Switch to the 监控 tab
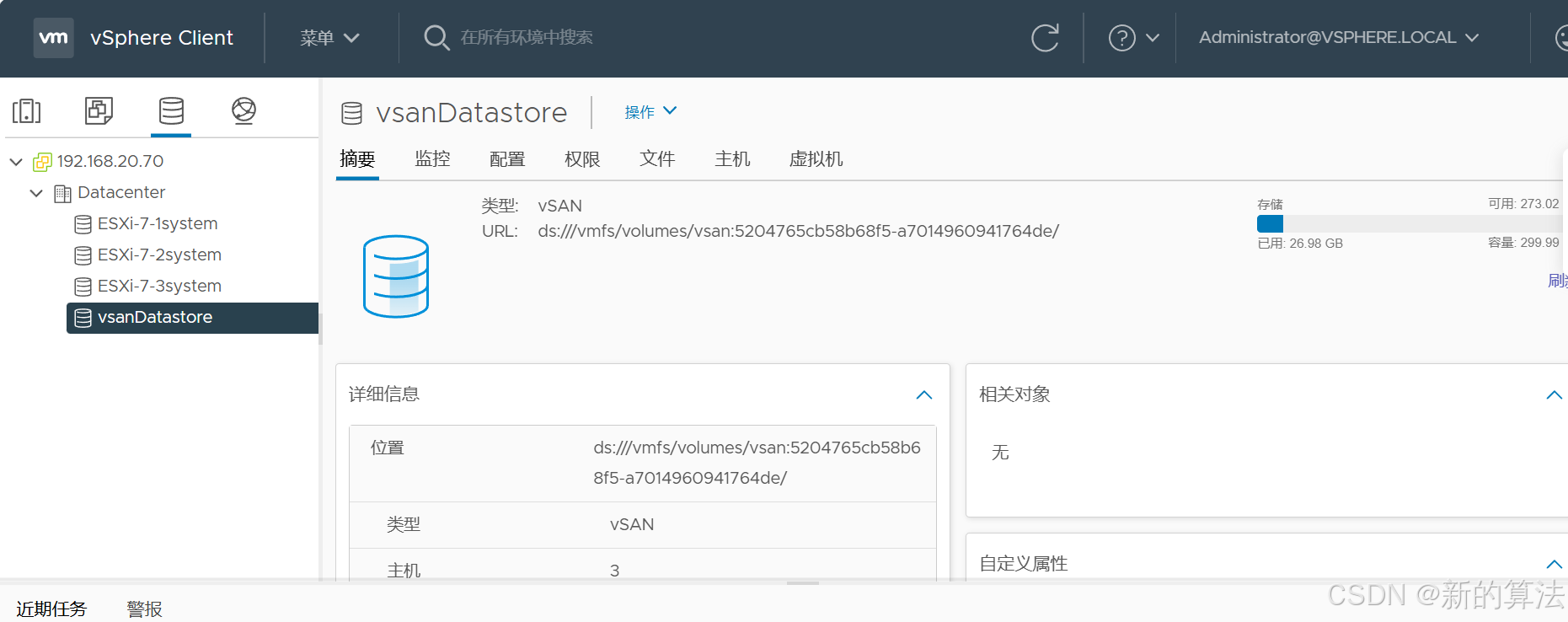 tap(432, 158)
